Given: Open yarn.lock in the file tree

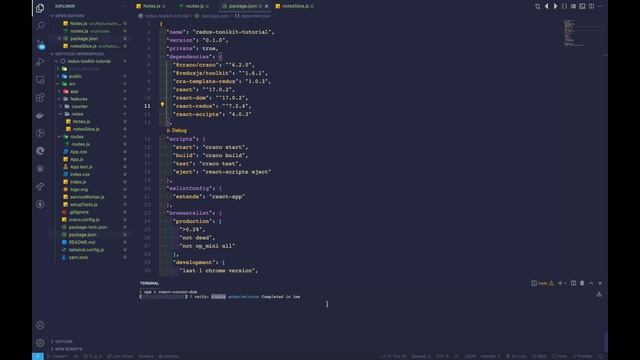Looking at the screenshot, I should pyautogui.click(x=78, y=258).
